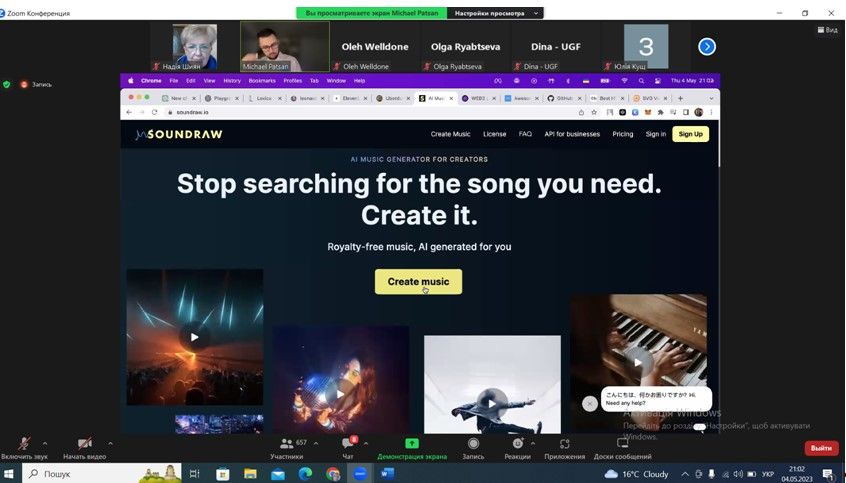This screenshot has width=846, height=483.
Task: Unmute microphone in the Zoom toolbar
Action: pyautogui.click(x=24, y=444)
